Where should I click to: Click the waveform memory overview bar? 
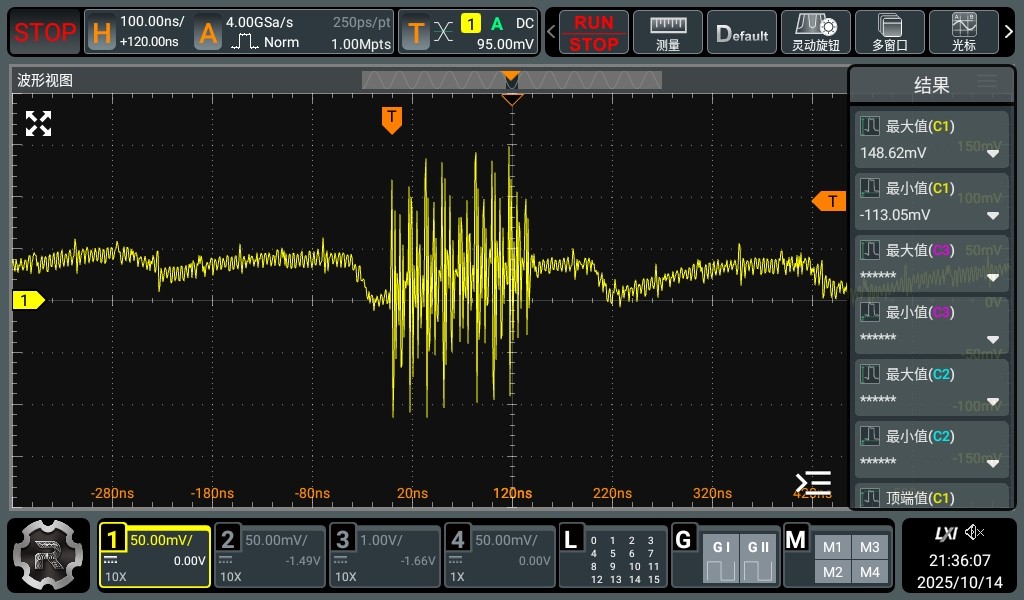(x=511, y=81)
